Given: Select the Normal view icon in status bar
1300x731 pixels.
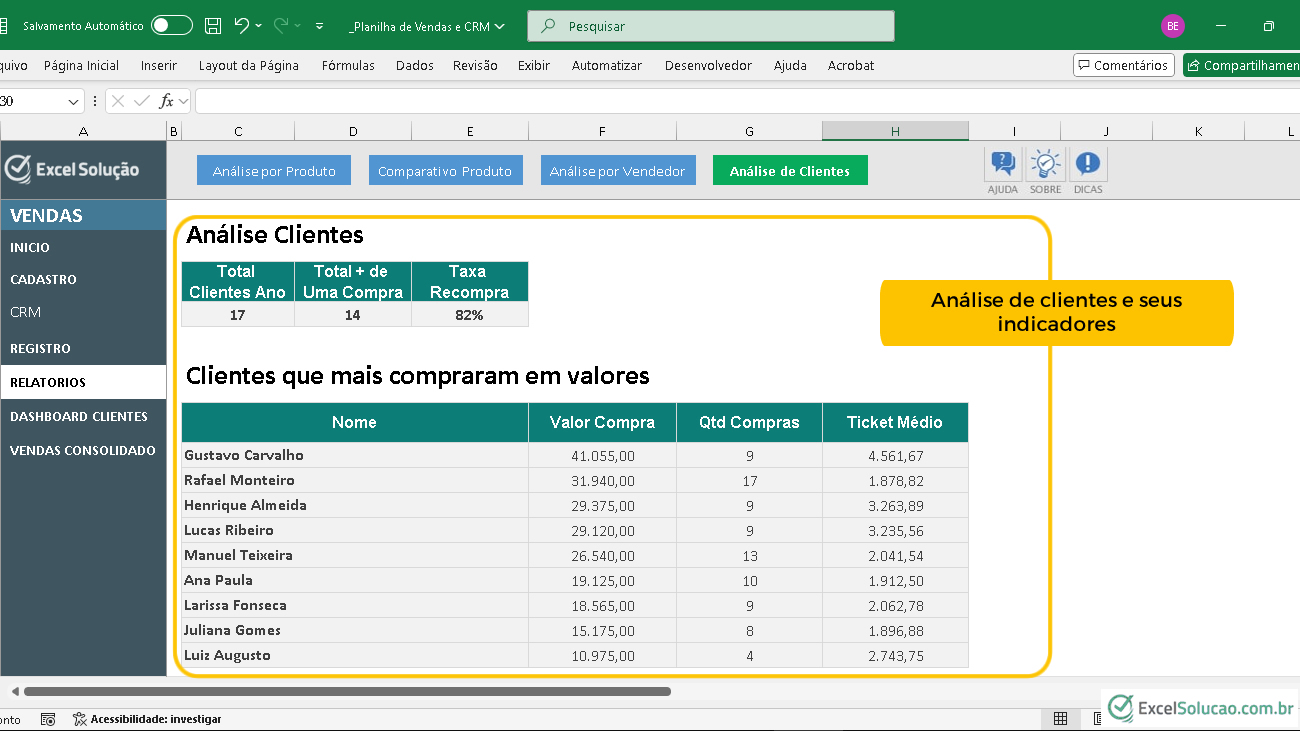Looking at the screenshot, I should [1060, 719].
